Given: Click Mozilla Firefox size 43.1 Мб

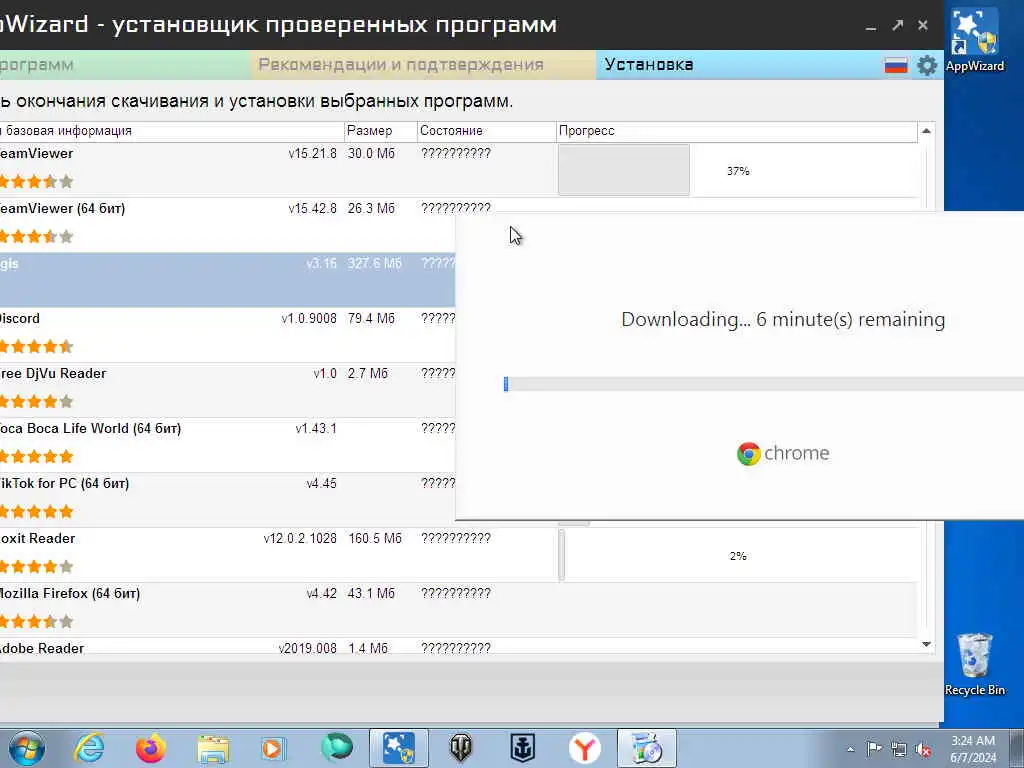Looking at the screenshot, I should [x=371, y=594].
